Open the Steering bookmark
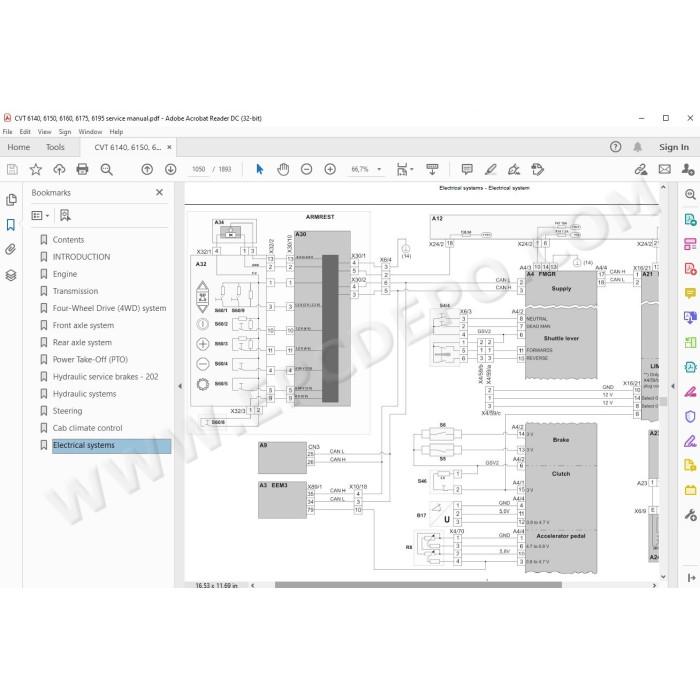700x700 pixels. [x=67, y=411]
